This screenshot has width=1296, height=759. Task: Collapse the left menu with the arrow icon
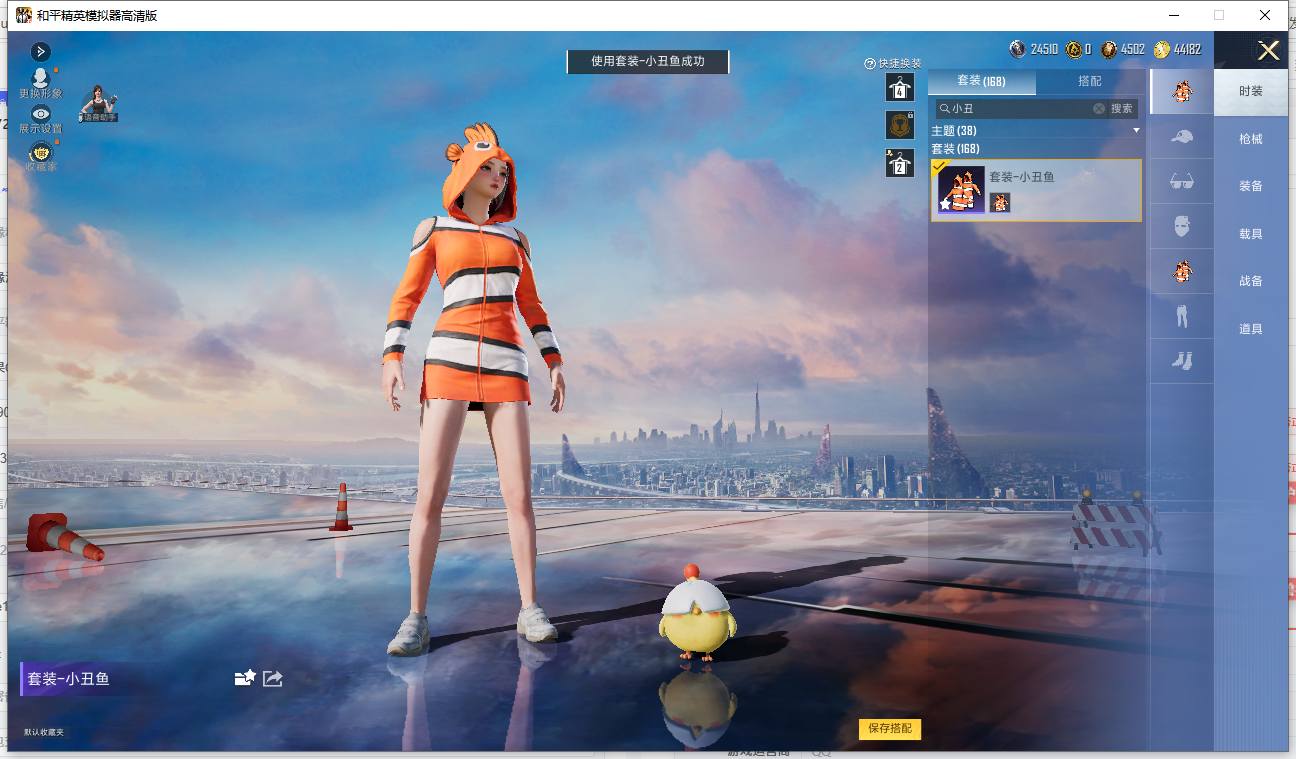[x=41, y=51]
